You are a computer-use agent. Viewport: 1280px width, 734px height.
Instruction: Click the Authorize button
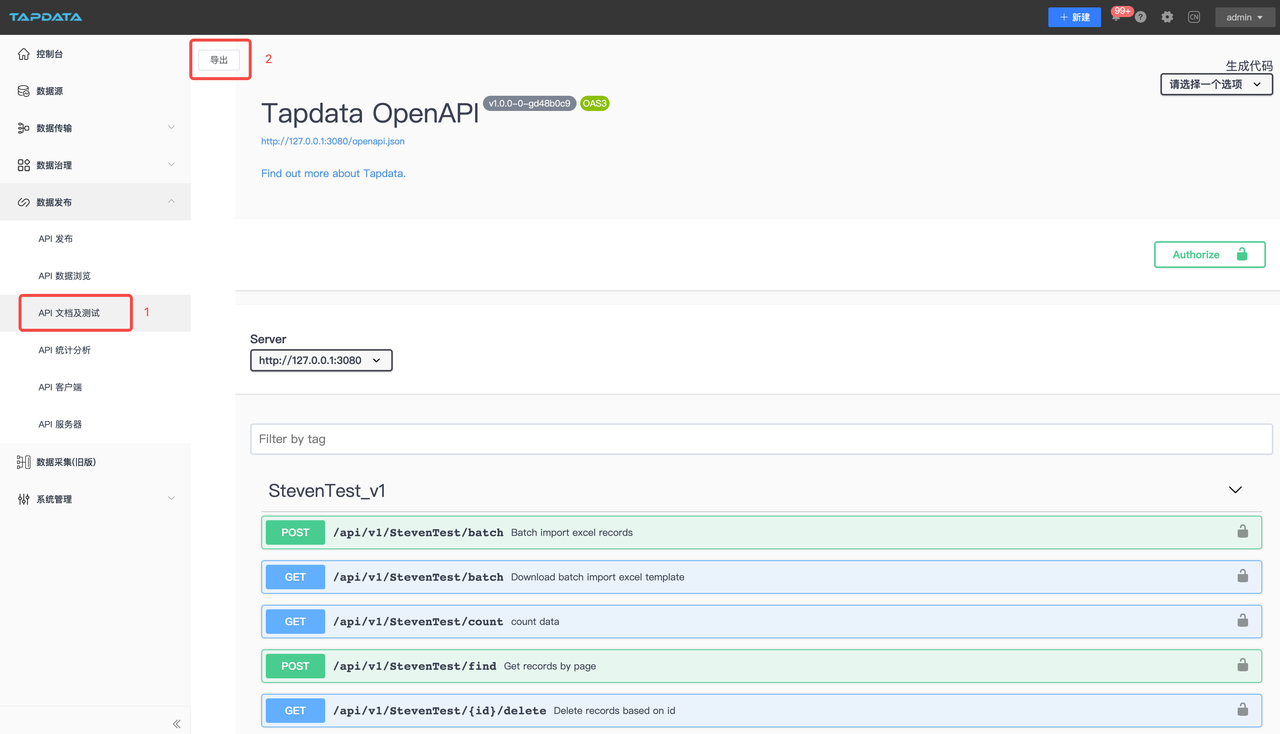coord(1209,255)
